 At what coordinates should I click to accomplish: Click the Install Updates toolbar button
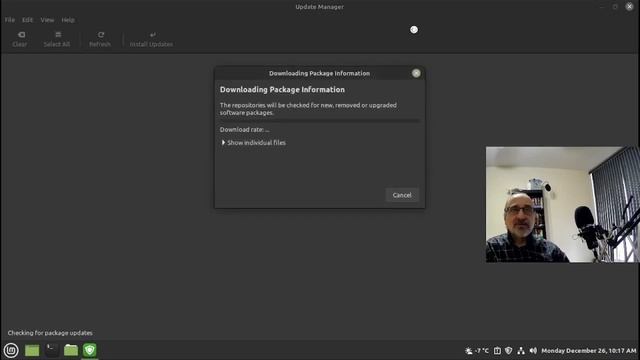pyautogui.click(x=151, y=39)
